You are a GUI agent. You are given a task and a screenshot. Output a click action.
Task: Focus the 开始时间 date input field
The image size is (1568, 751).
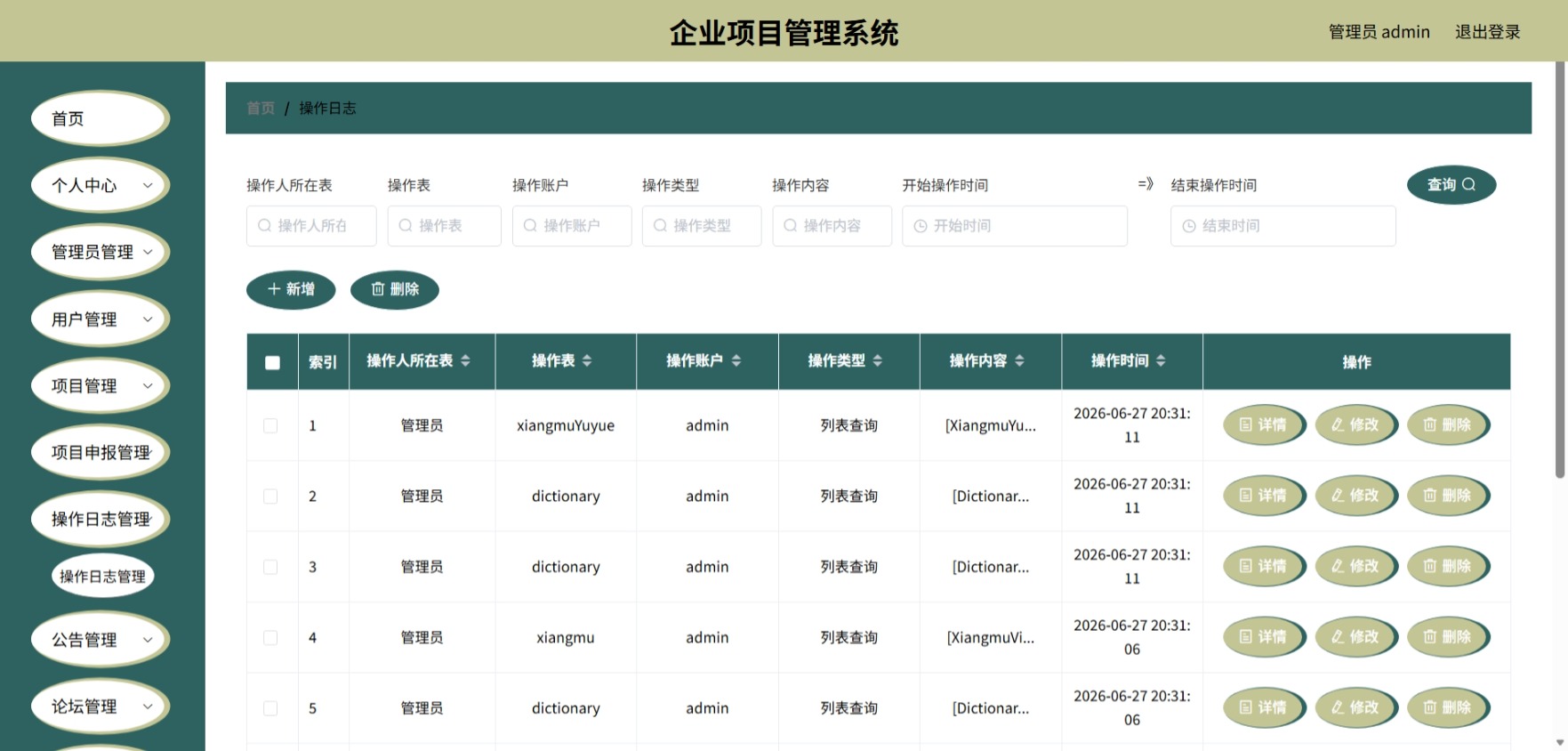point(1015,226)
